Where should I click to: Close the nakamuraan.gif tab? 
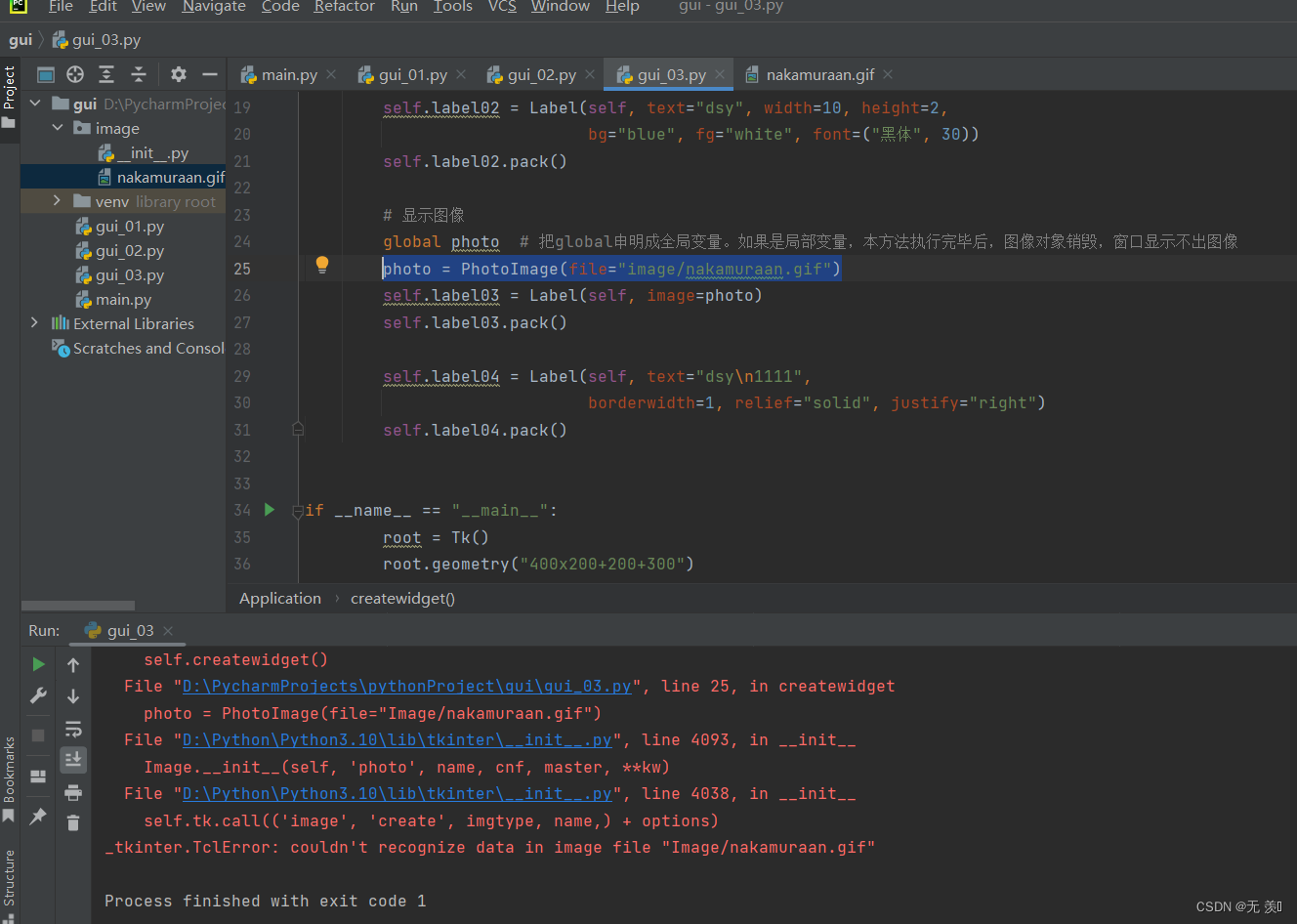pos(887,74)
